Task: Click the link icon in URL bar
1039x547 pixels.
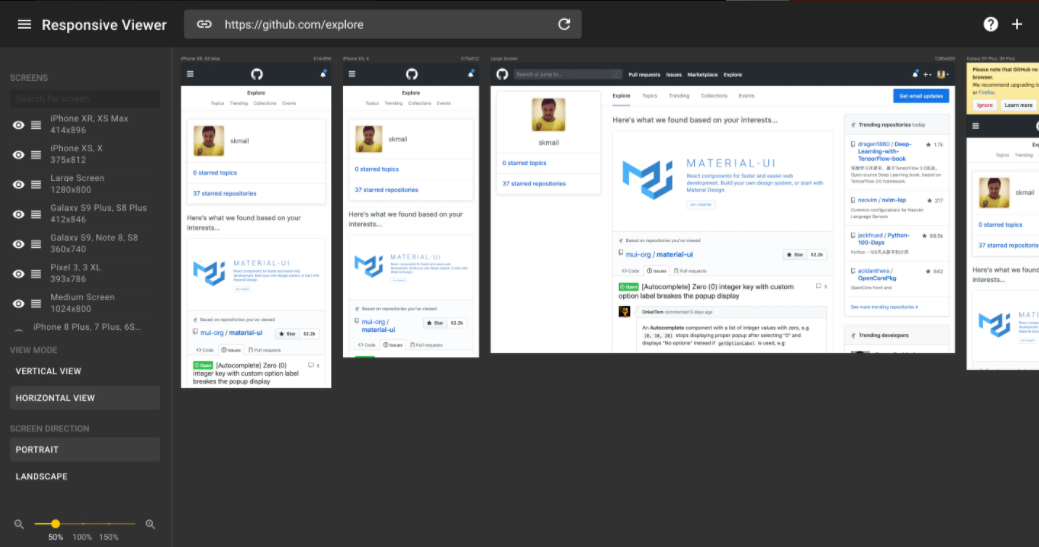Action: (x=204, y=25)
